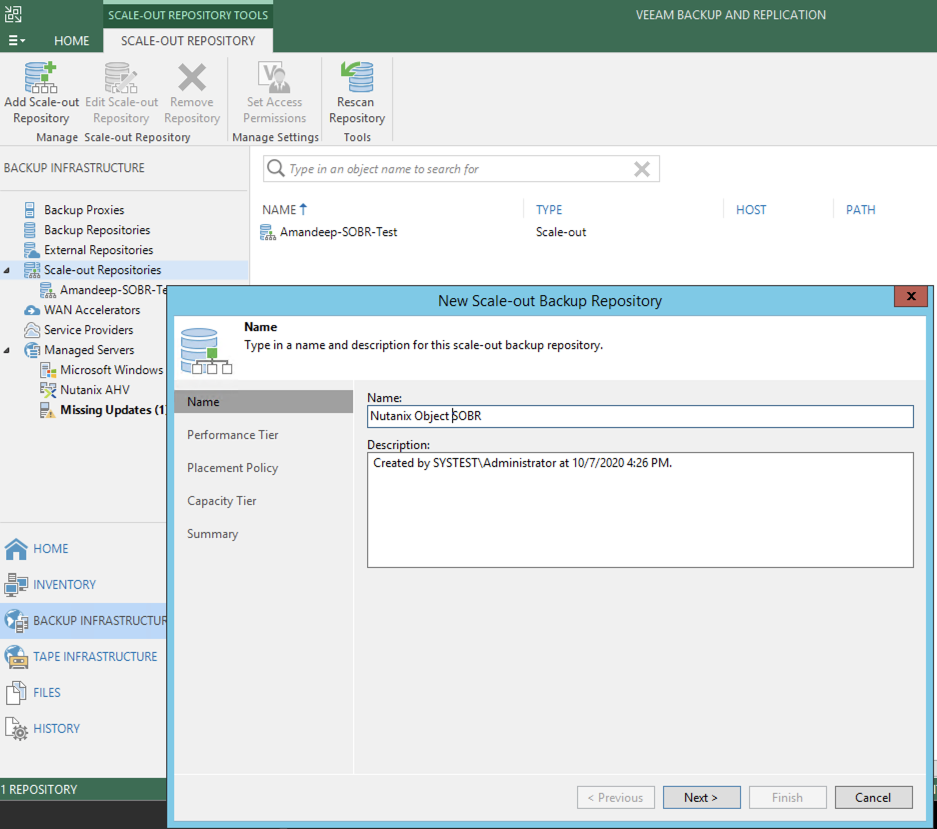Sort by TYPE column header

549,210
